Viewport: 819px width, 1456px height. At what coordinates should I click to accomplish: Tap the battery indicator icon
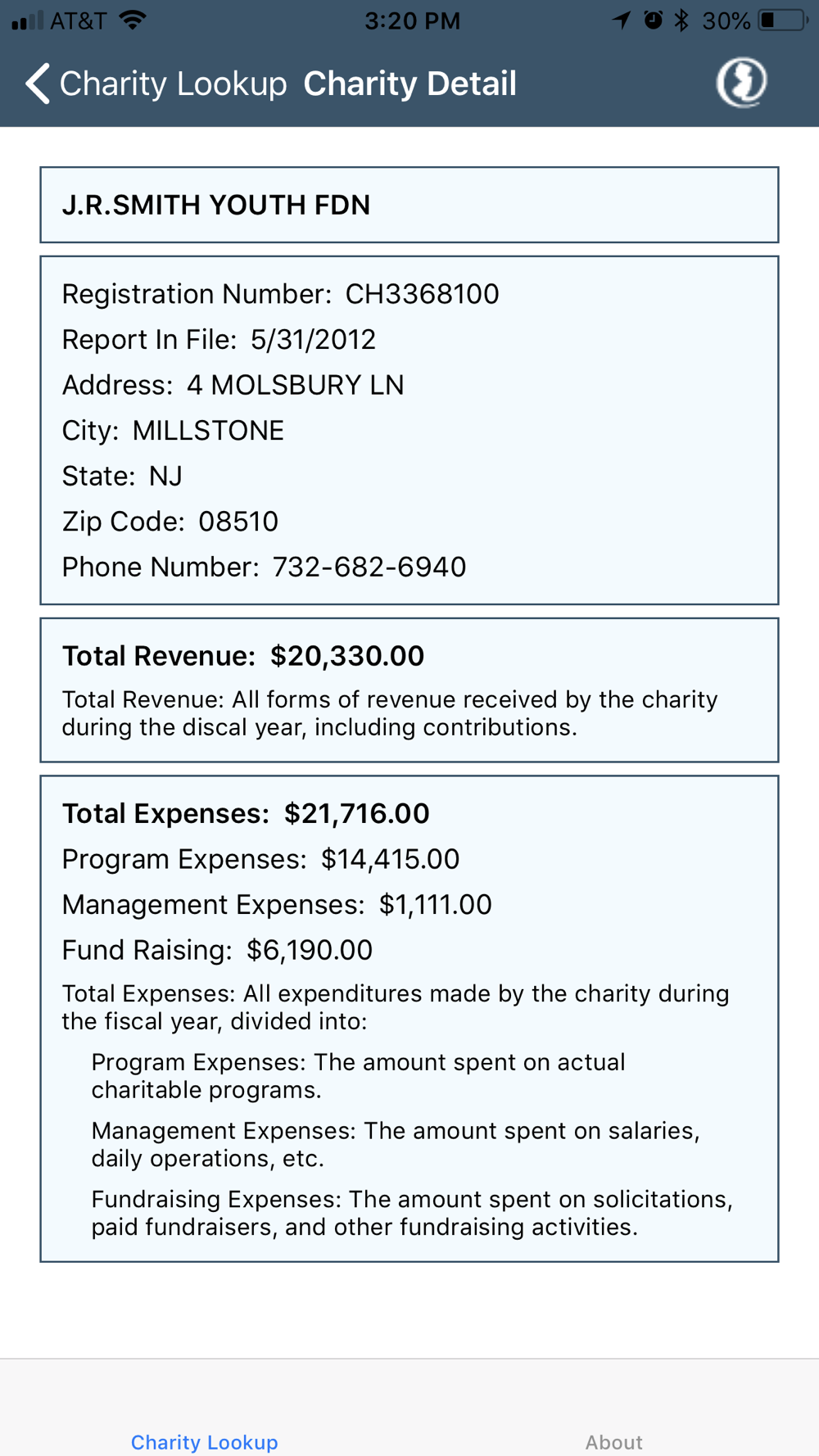coord(781,20)
